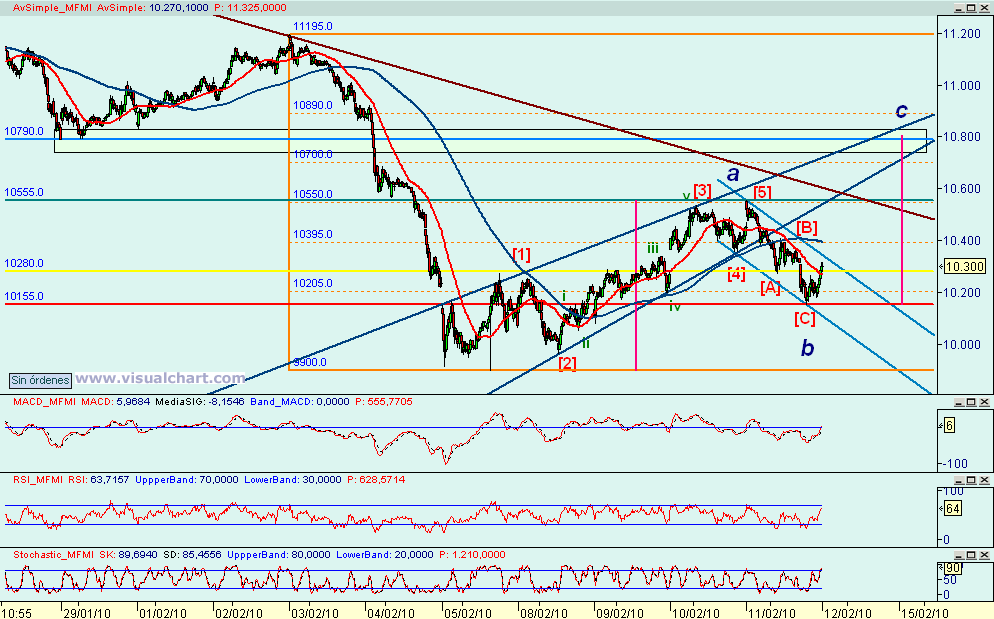The image size is (994, 619).
Task: Click the 15/02/10 date axis label
Action: (x=926, y=613)
